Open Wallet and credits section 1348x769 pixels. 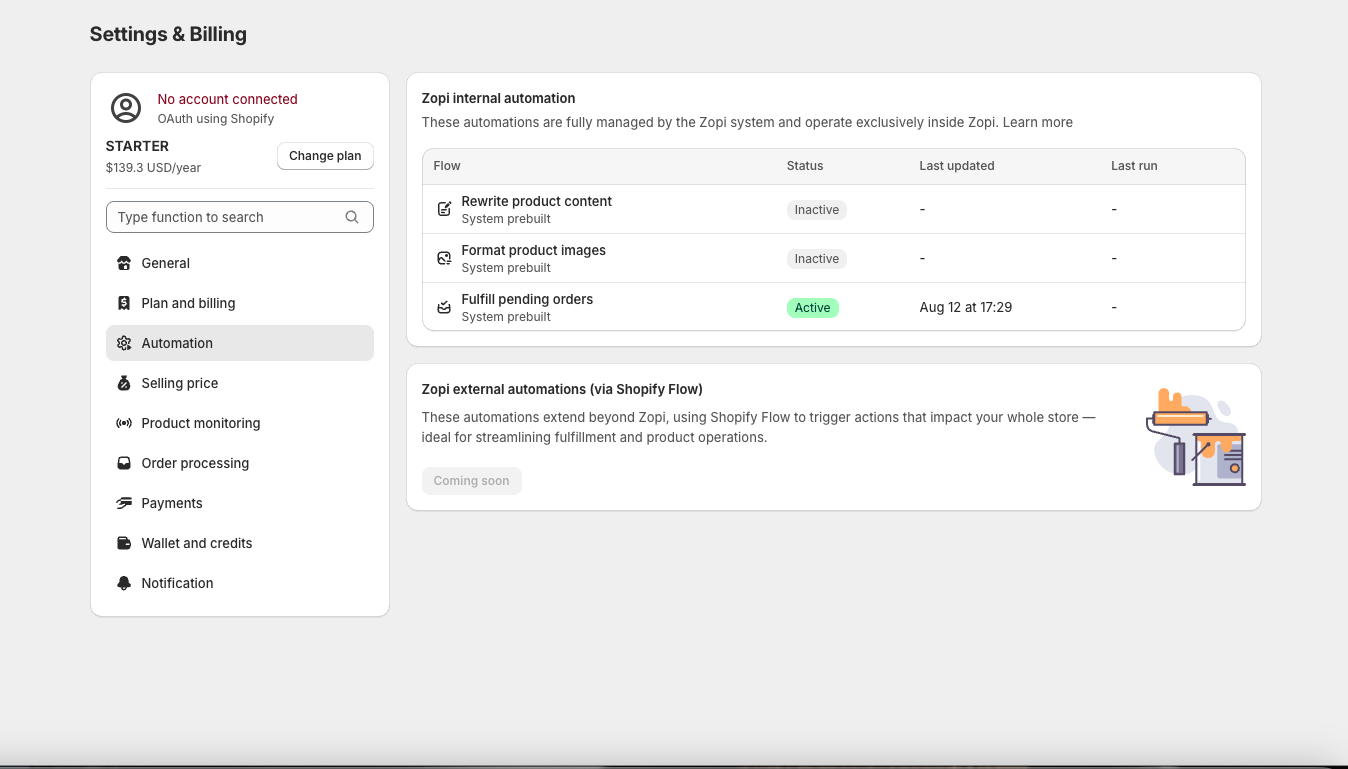pyautogui.click(x=240, y=543)
